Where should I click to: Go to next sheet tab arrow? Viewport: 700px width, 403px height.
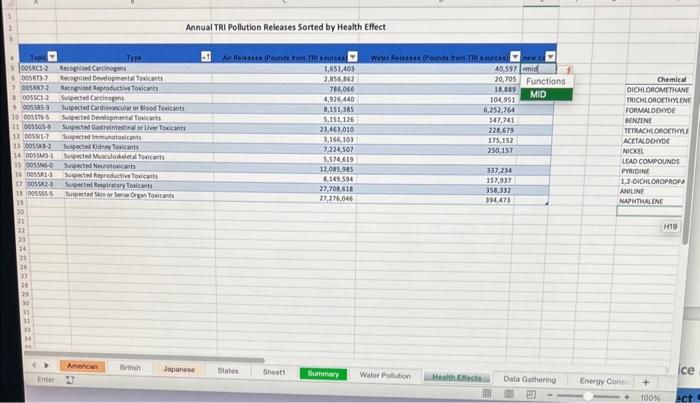pyautogui.click(x=46, y=365)
